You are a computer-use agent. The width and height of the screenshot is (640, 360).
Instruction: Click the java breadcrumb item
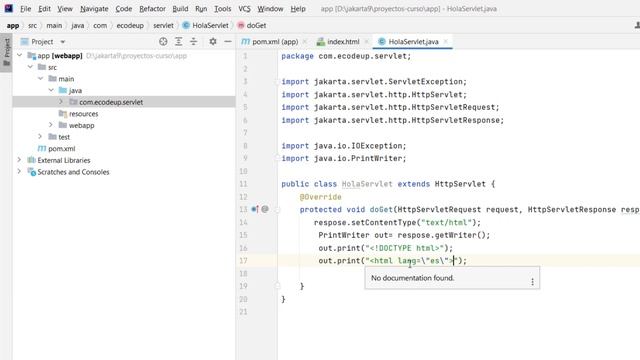pyautogui.click(x=78, y=25)
